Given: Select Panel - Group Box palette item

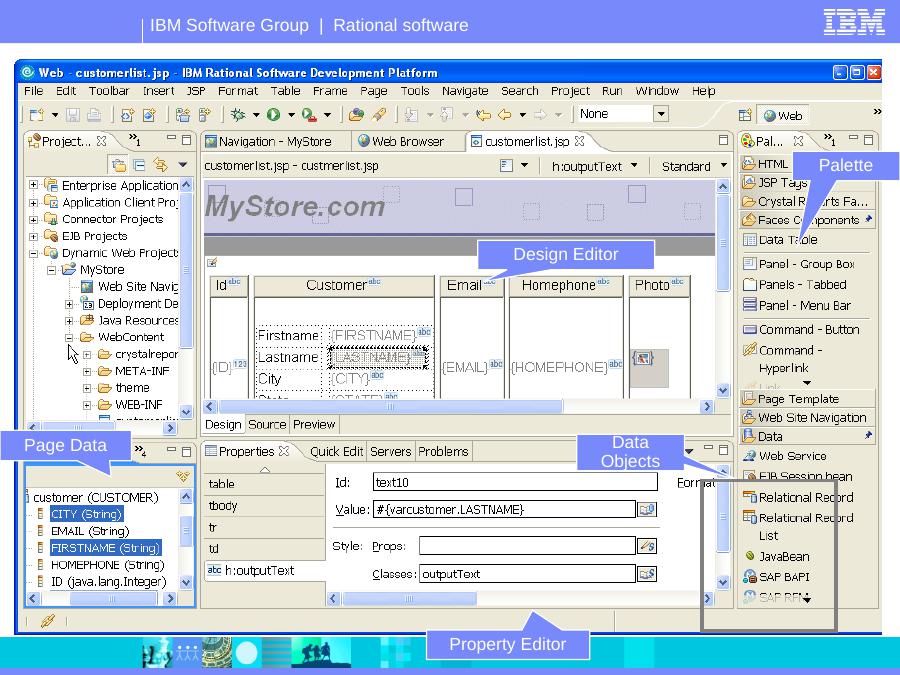Looking at the screenshot, I should (x=799, y=264).
